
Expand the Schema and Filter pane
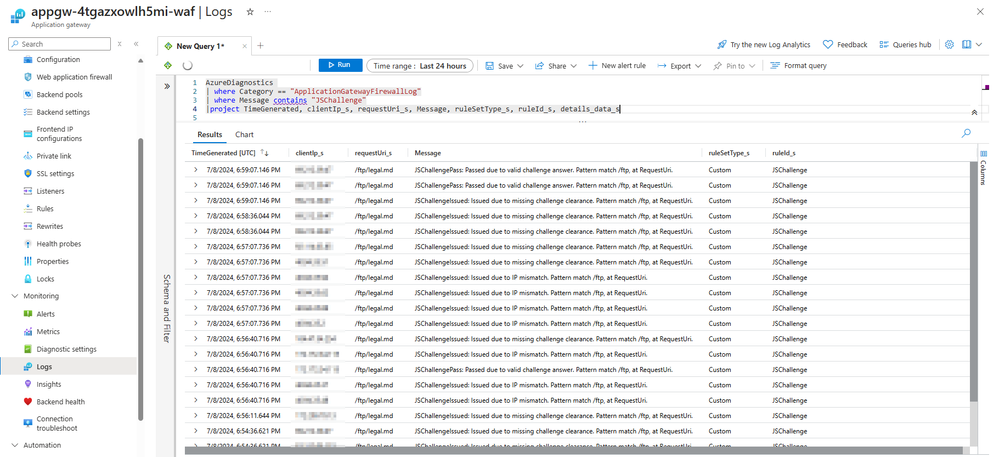pyautogui.click(x=167, y=86)
